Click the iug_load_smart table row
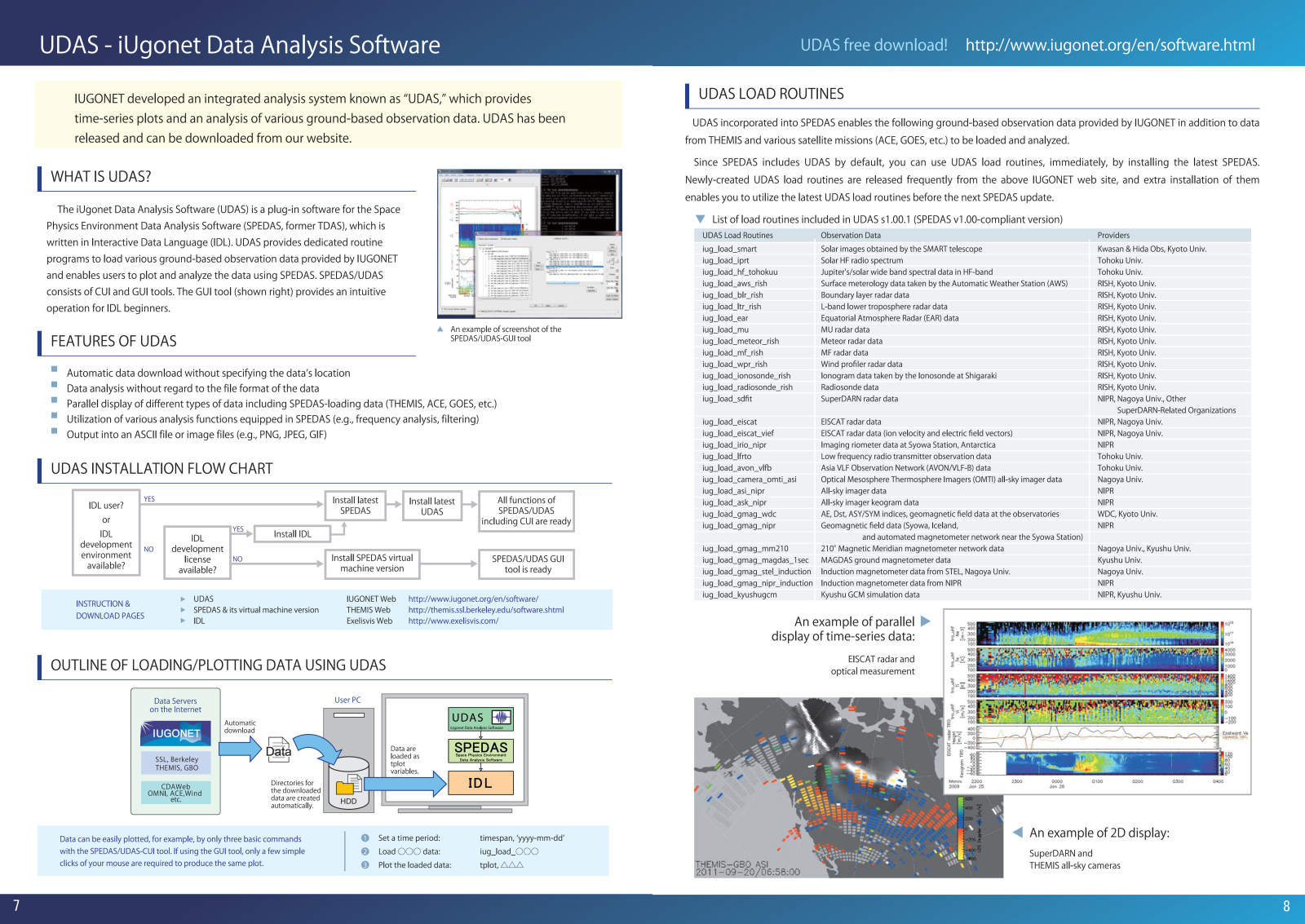The image size is (1305, 924). point(973,250)
